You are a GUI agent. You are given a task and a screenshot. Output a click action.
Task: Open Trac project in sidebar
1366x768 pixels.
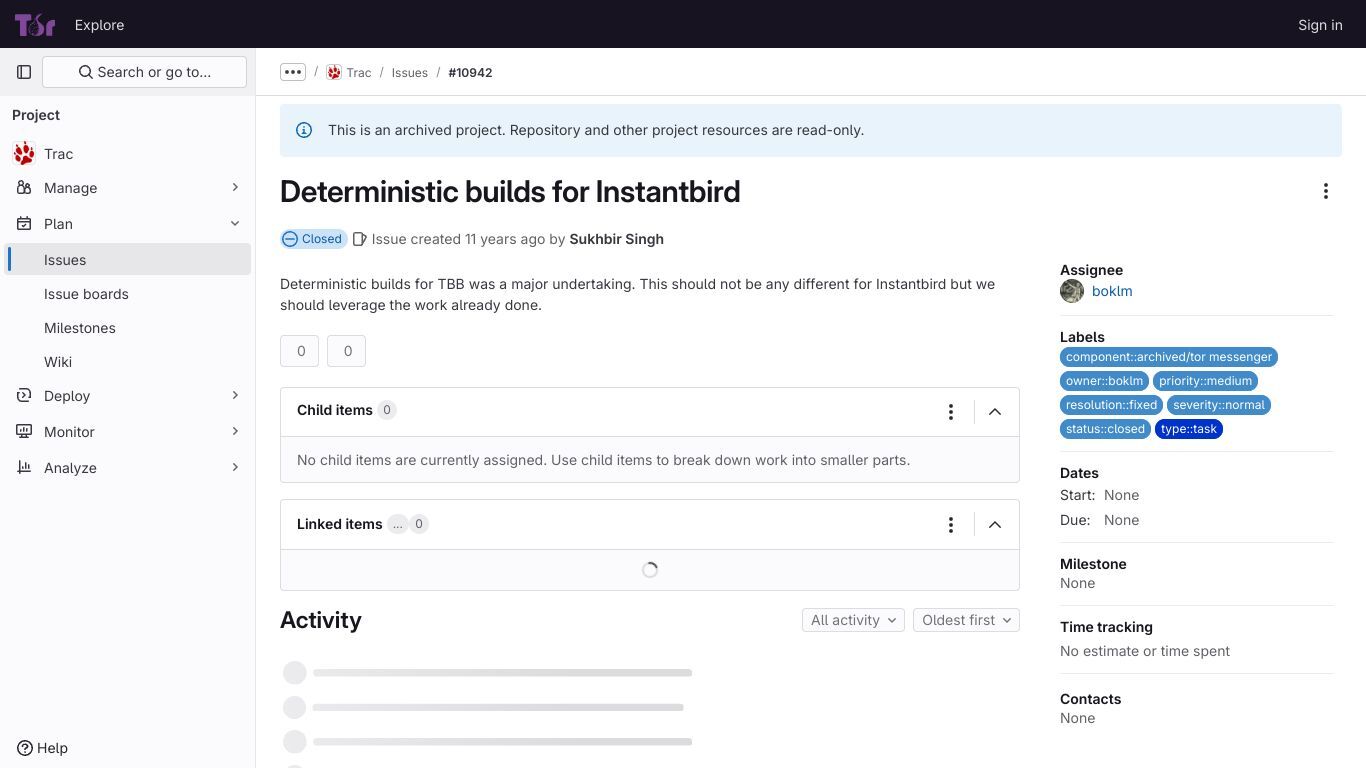[128, 154]
